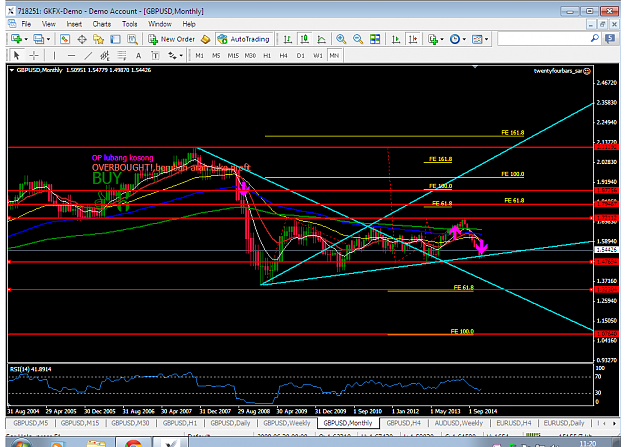
Task: Zoom out of the chart
Action: point(358,39)
